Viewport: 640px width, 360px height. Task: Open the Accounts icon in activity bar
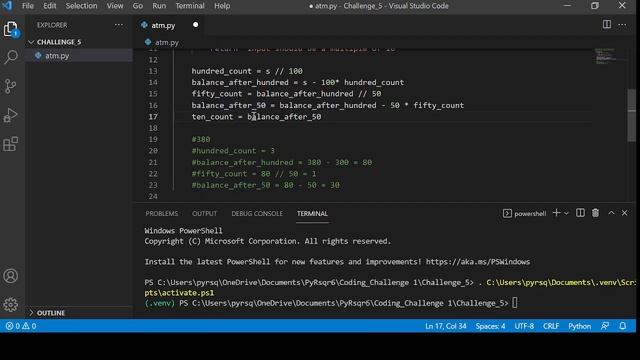pos(11,276)
